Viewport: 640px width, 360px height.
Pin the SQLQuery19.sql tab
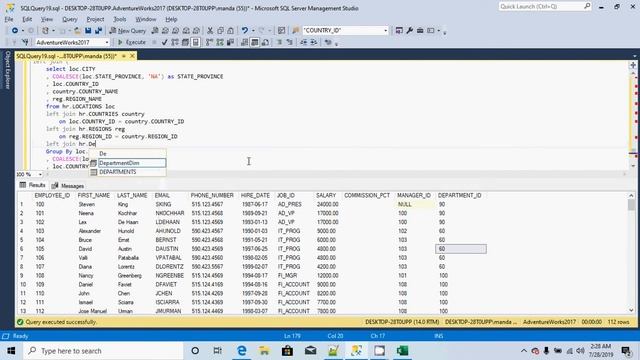pyautogui.click(x=124, y=56)
